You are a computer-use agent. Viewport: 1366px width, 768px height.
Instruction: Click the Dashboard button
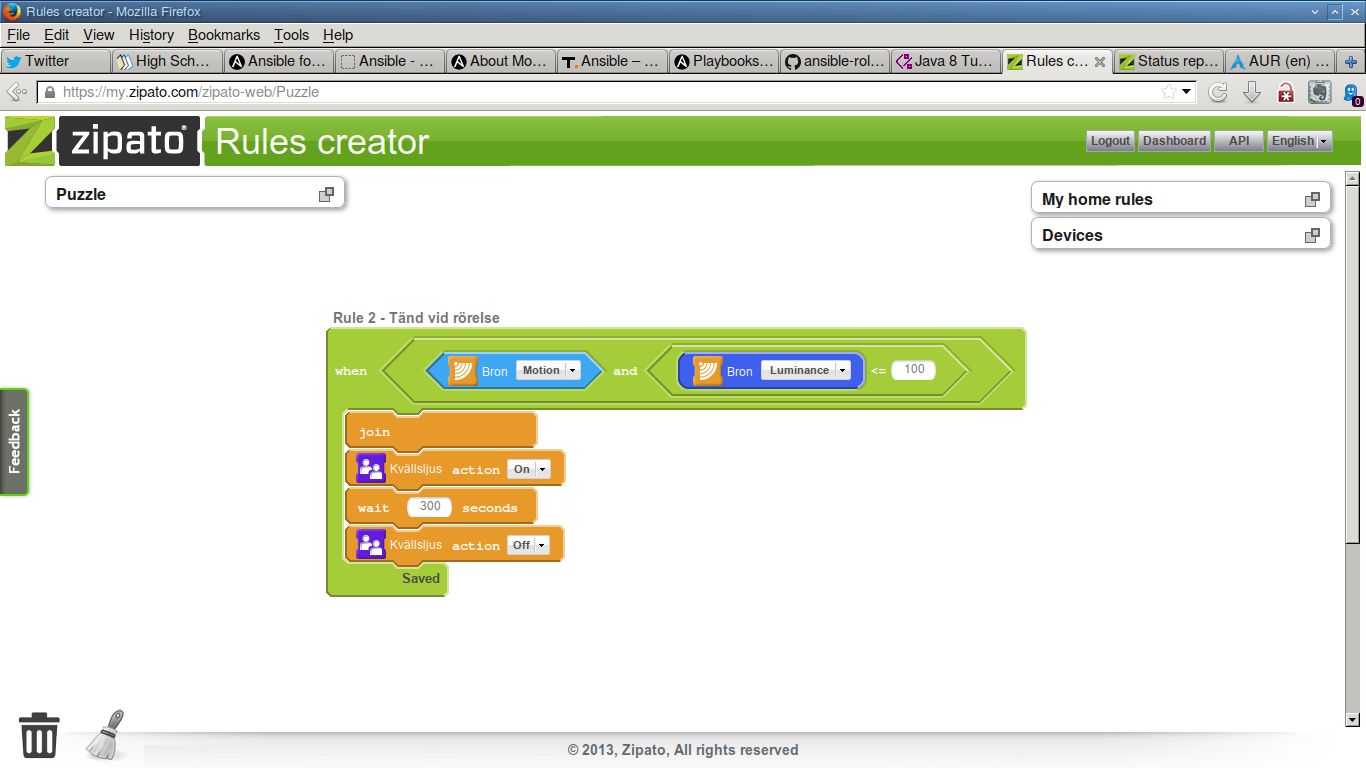pyautogui.click(x=1174, y=141)
